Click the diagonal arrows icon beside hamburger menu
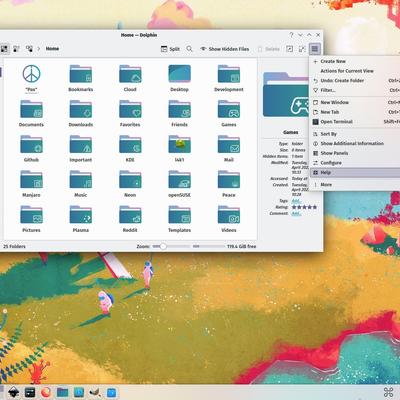400x400 pixels. [x=302, y=49]
